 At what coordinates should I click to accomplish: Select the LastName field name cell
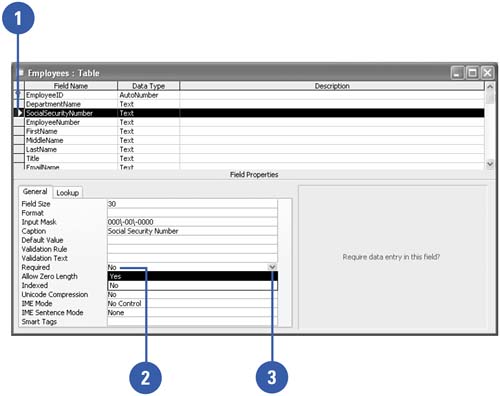pos(71,149)
